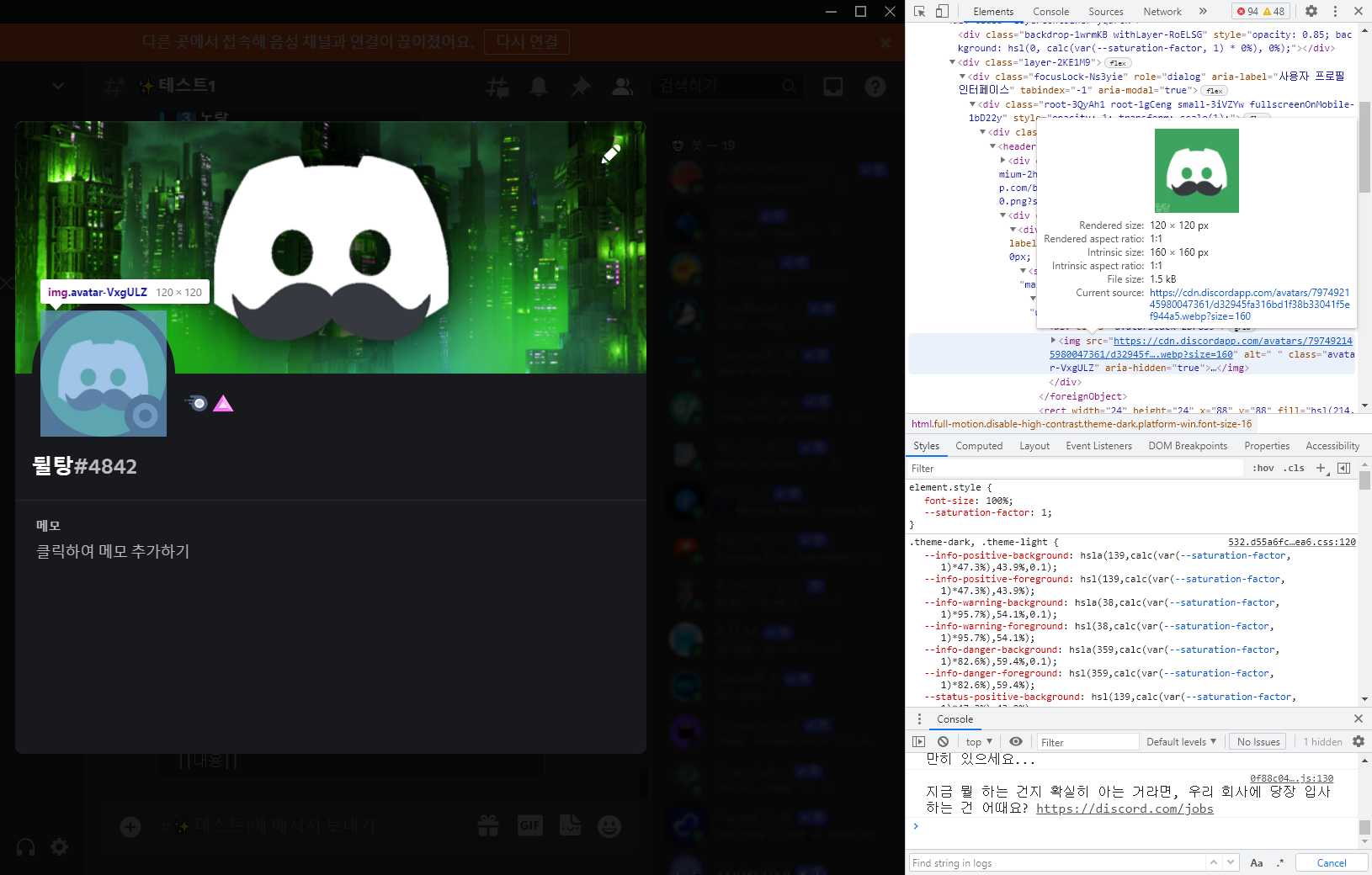This screenshot has height=875, width=1372.
Task: Click the errors and warnings counter
Action: pos(1261,11)
